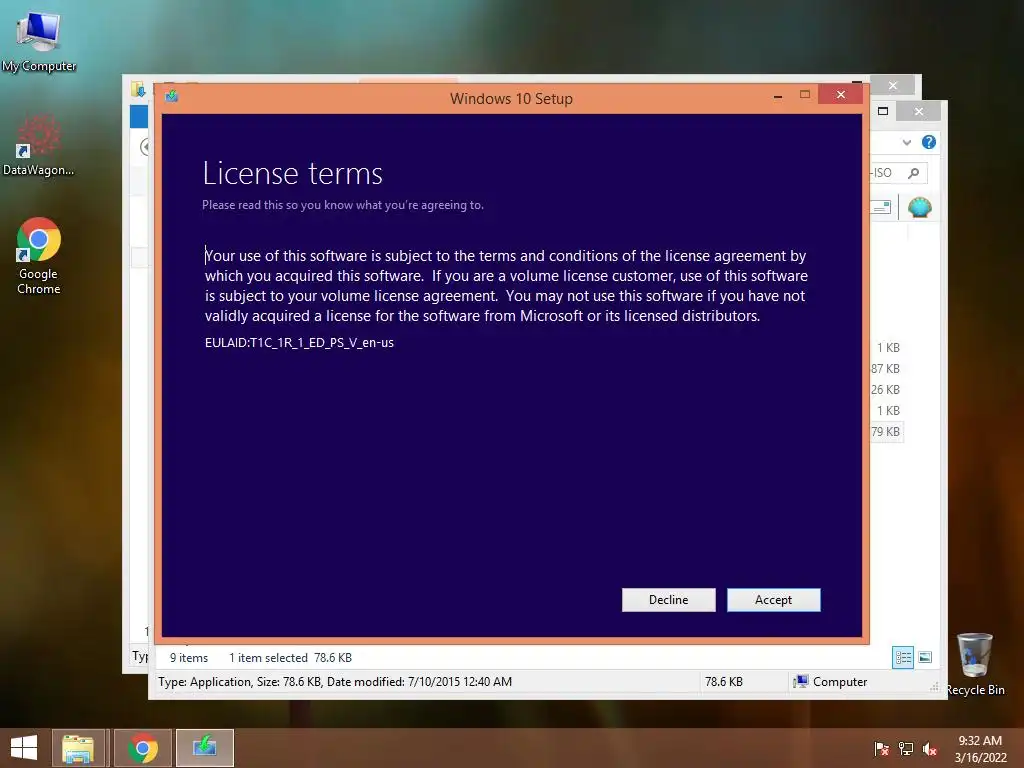The image size is (1024, 768).
Task: Open the Action Center flag tray icon
Action: (881, 748)
